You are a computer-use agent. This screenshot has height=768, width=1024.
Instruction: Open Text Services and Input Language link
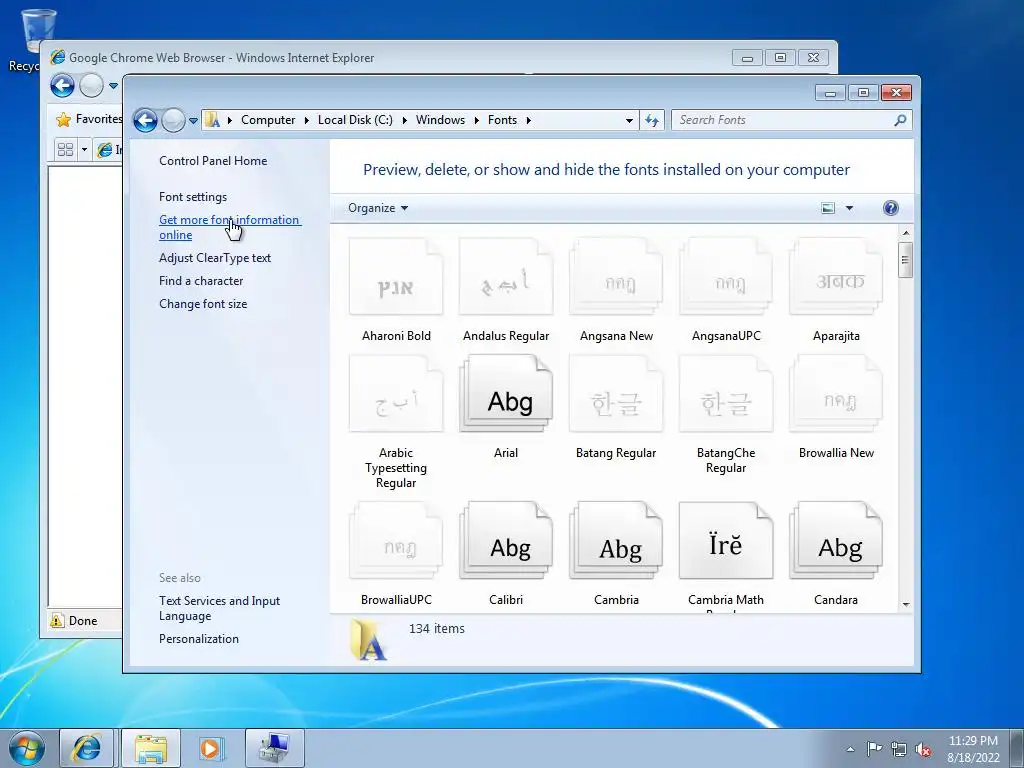[219, 608]
